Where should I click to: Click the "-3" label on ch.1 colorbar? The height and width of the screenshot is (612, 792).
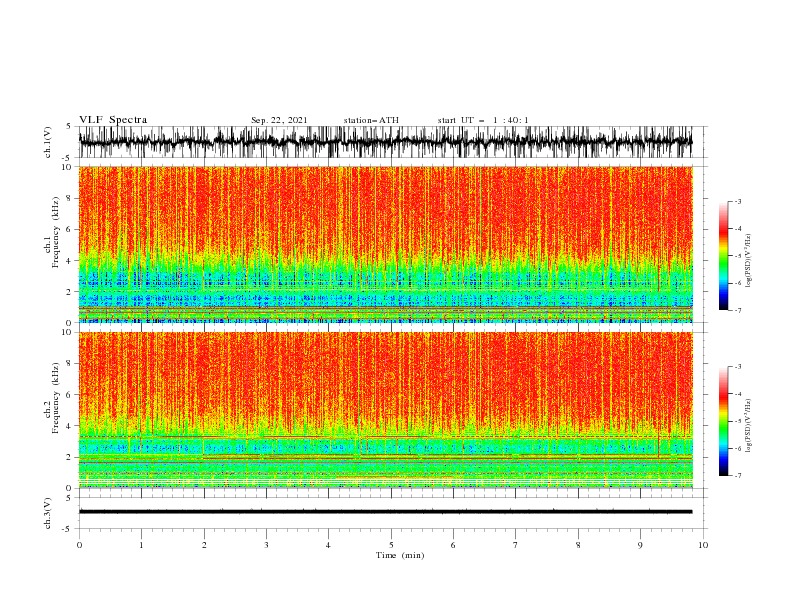pyautogui.click(x=737, y=201)
